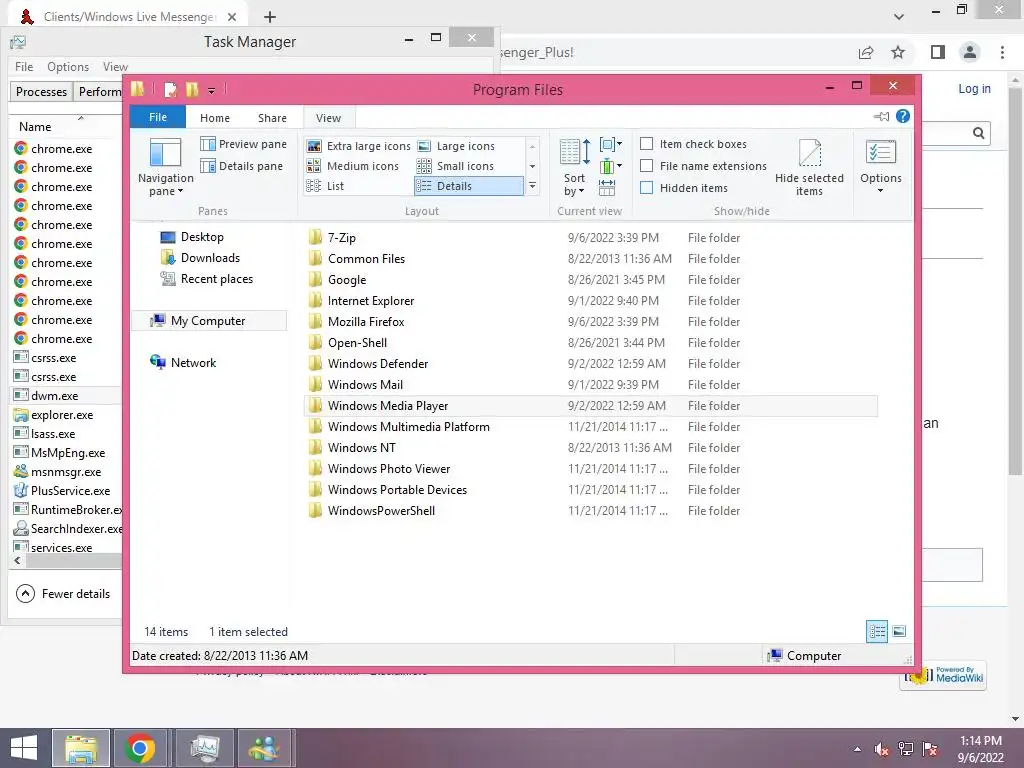Open the Group by dropdown
This screenshot has height=768, width=1024.
coord(611,144)
